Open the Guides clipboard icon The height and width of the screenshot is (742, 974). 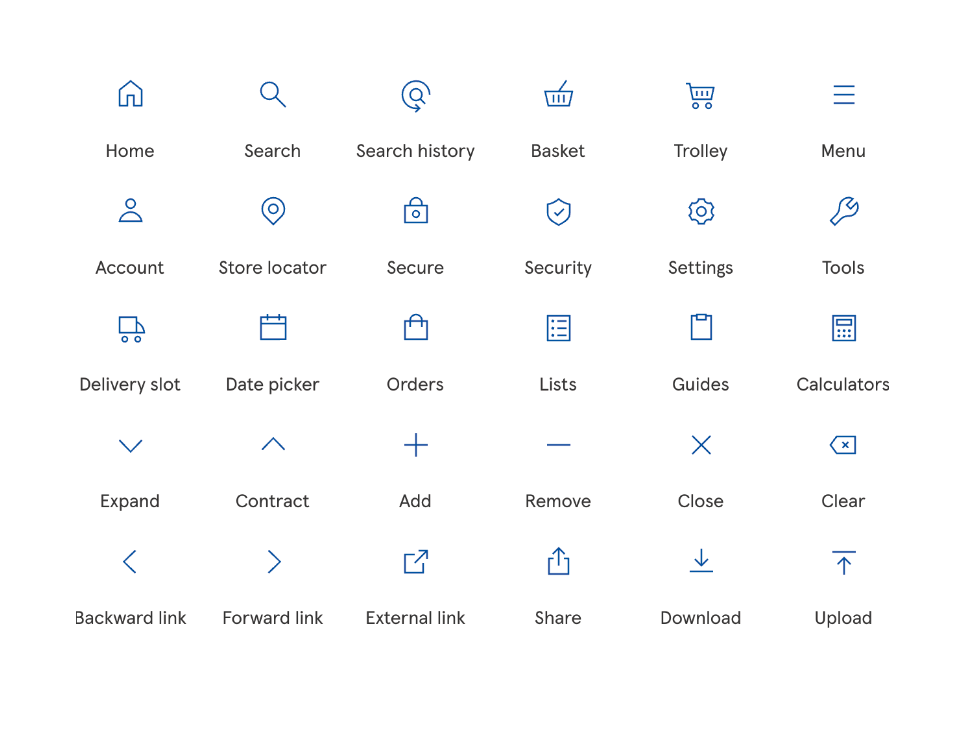tap(701, 327)
